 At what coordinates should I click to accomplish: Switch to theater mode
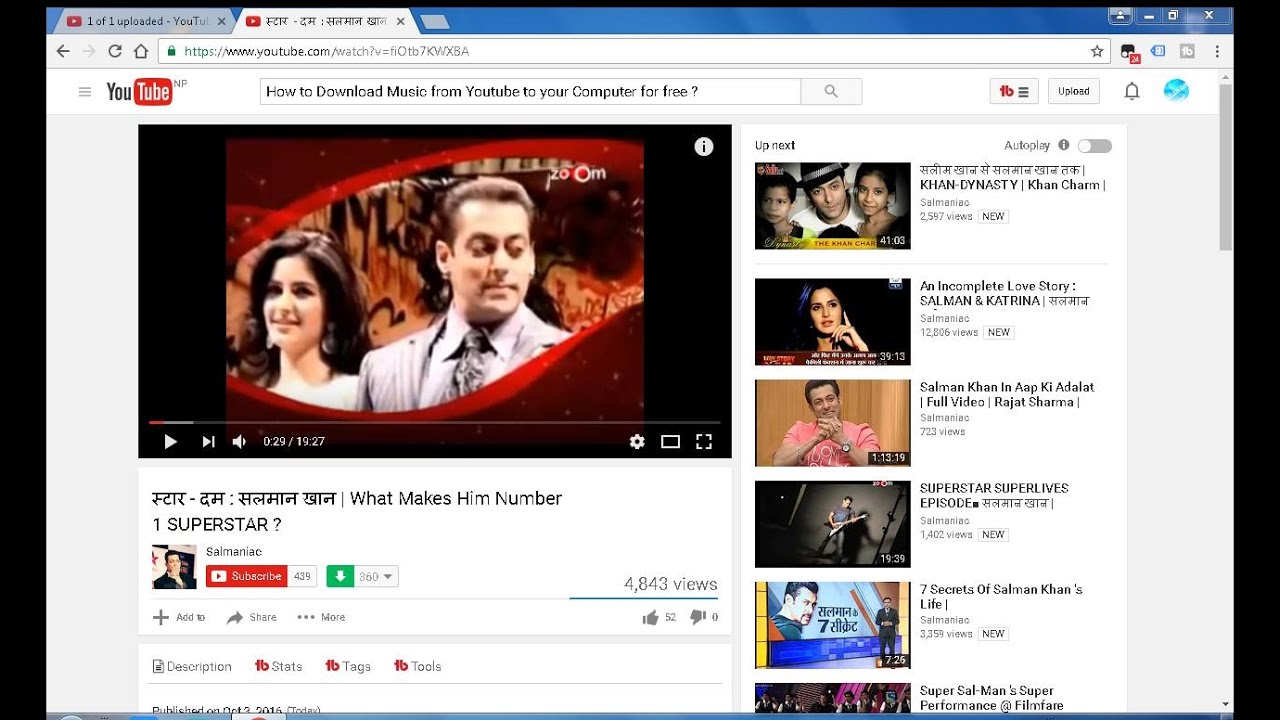[x=670, y=441]
